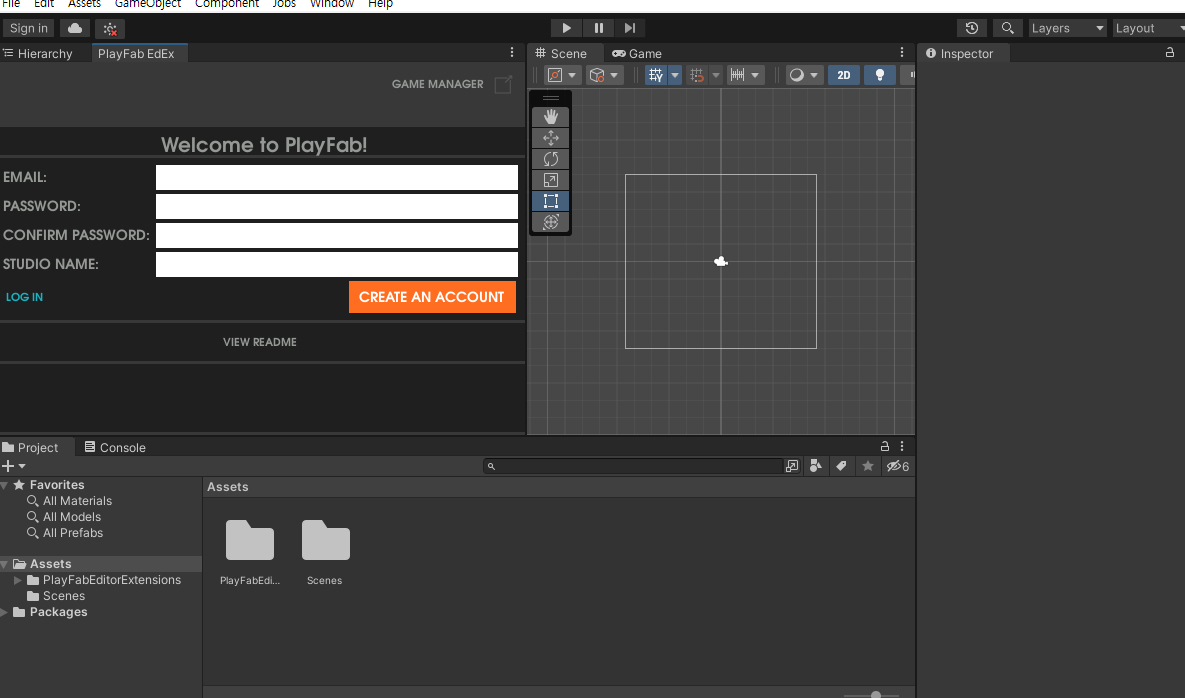The image size is (1185, 698).
Task: Select the Scale tool in Scene
Action: (x=550, y=180)
